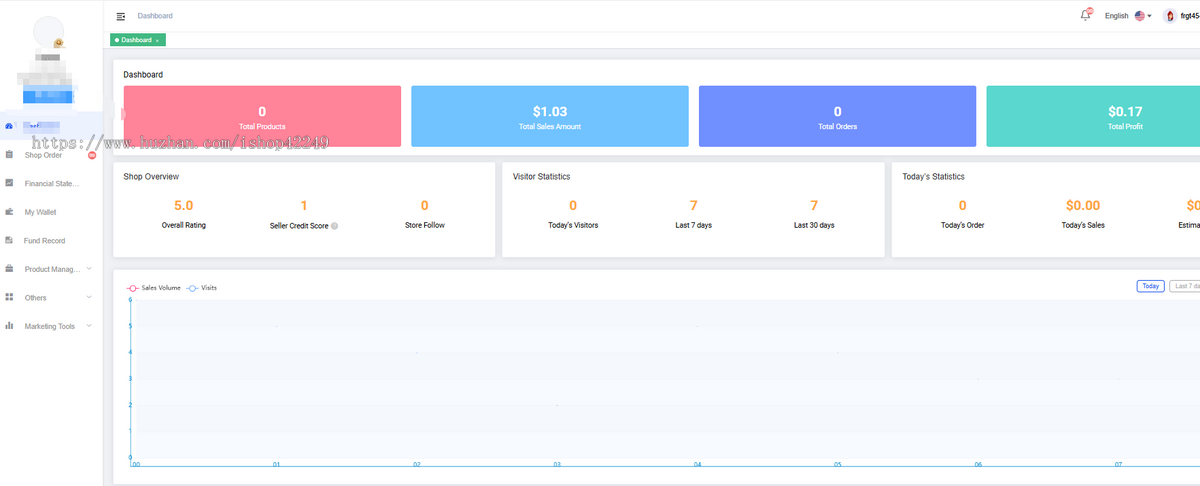The image size is (1200, 486).
Task: Click the profile avatar at sidebar top
Action: [x=49, y=34]
